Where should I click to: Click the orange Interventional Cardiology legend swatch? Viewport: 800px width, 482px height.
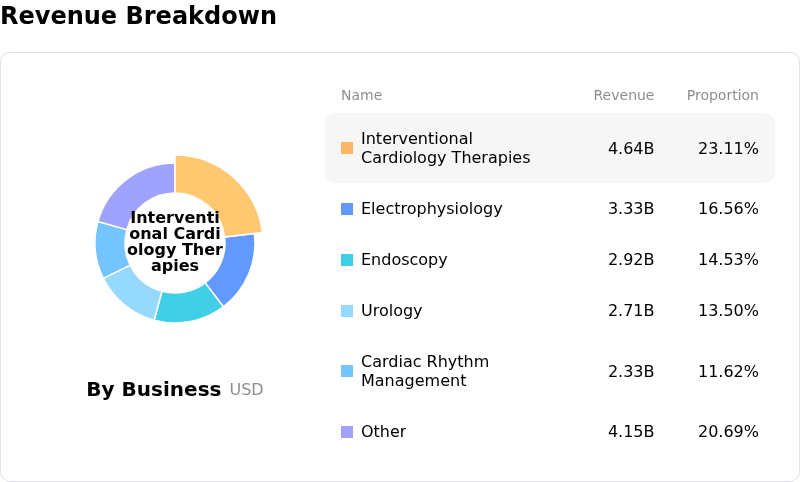(x=347, y=148)
